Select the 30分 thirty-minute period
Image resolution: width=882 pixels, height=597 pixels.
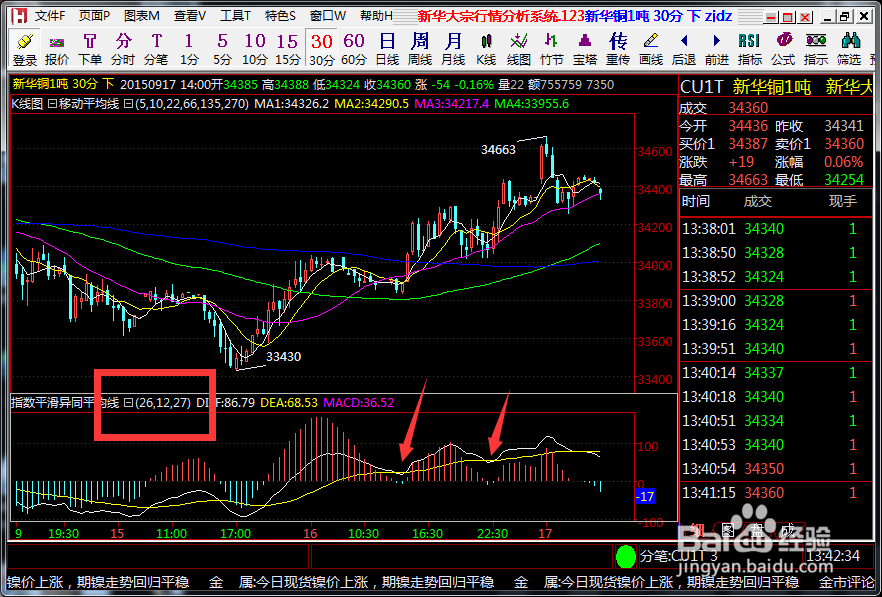pos(321,49)
